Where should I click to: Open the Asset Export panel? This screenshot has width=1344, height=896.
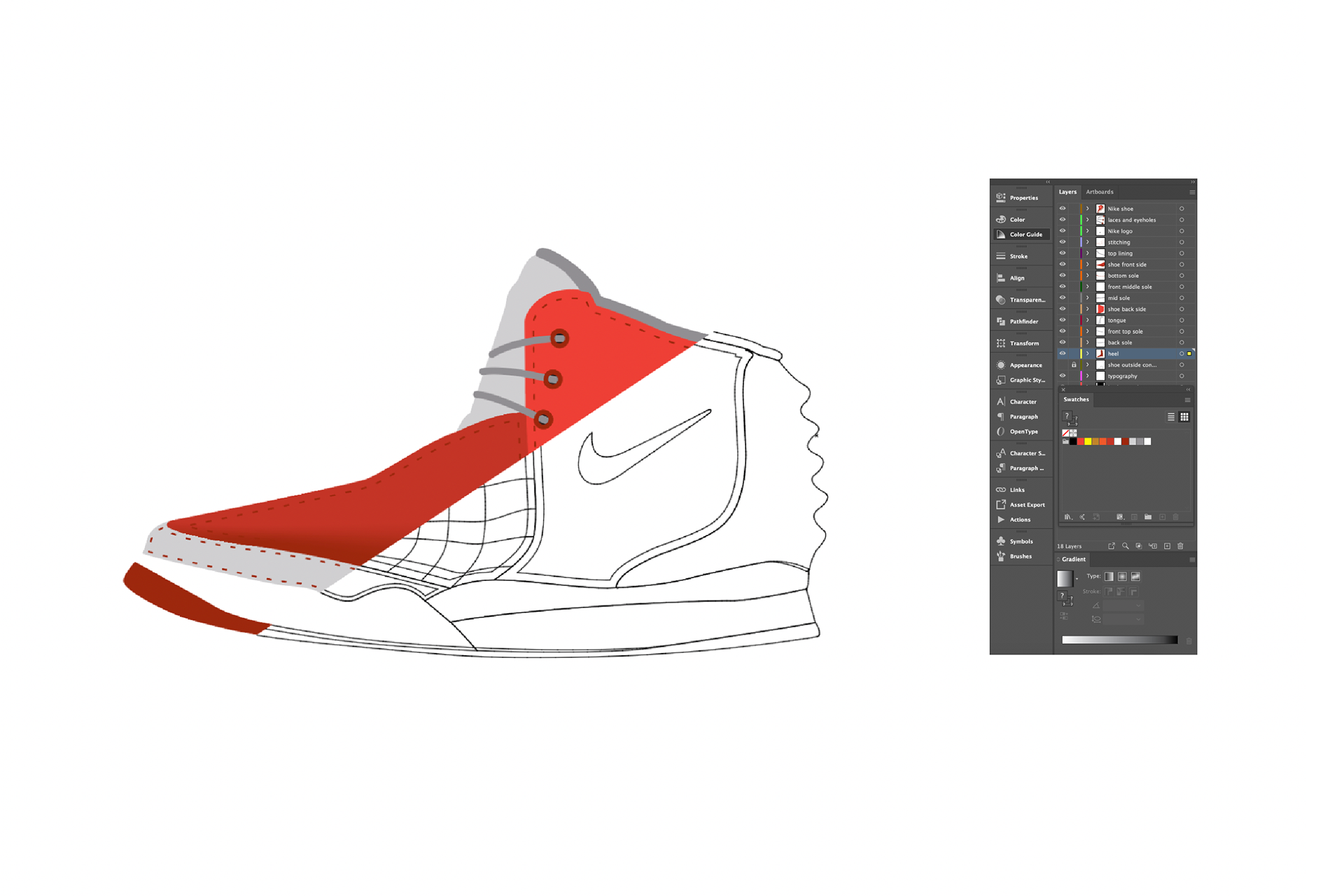pyautogui.click(x=1026, y=505)
